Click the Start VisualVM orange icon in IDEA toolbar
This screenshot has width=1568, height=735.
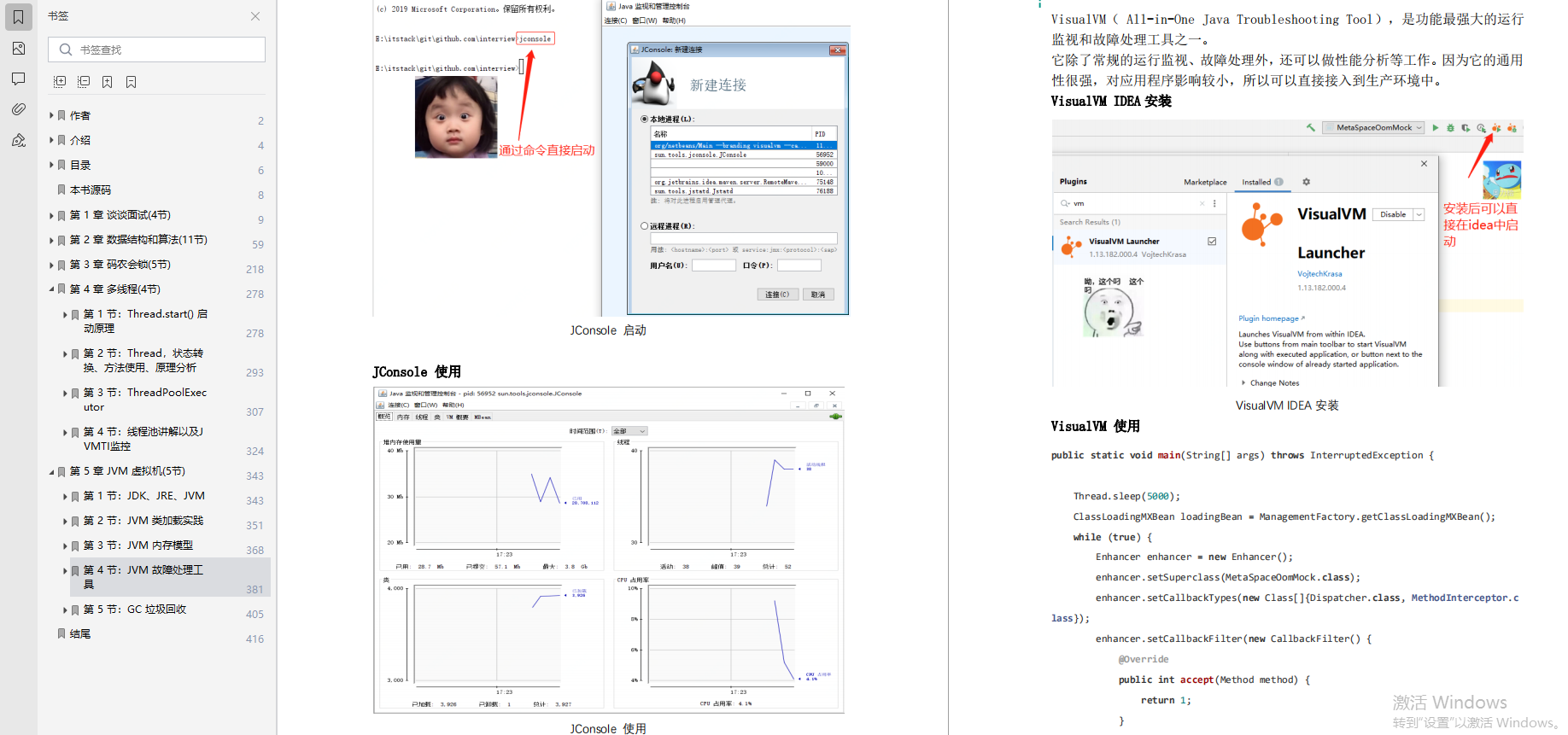coord(1496,128)
